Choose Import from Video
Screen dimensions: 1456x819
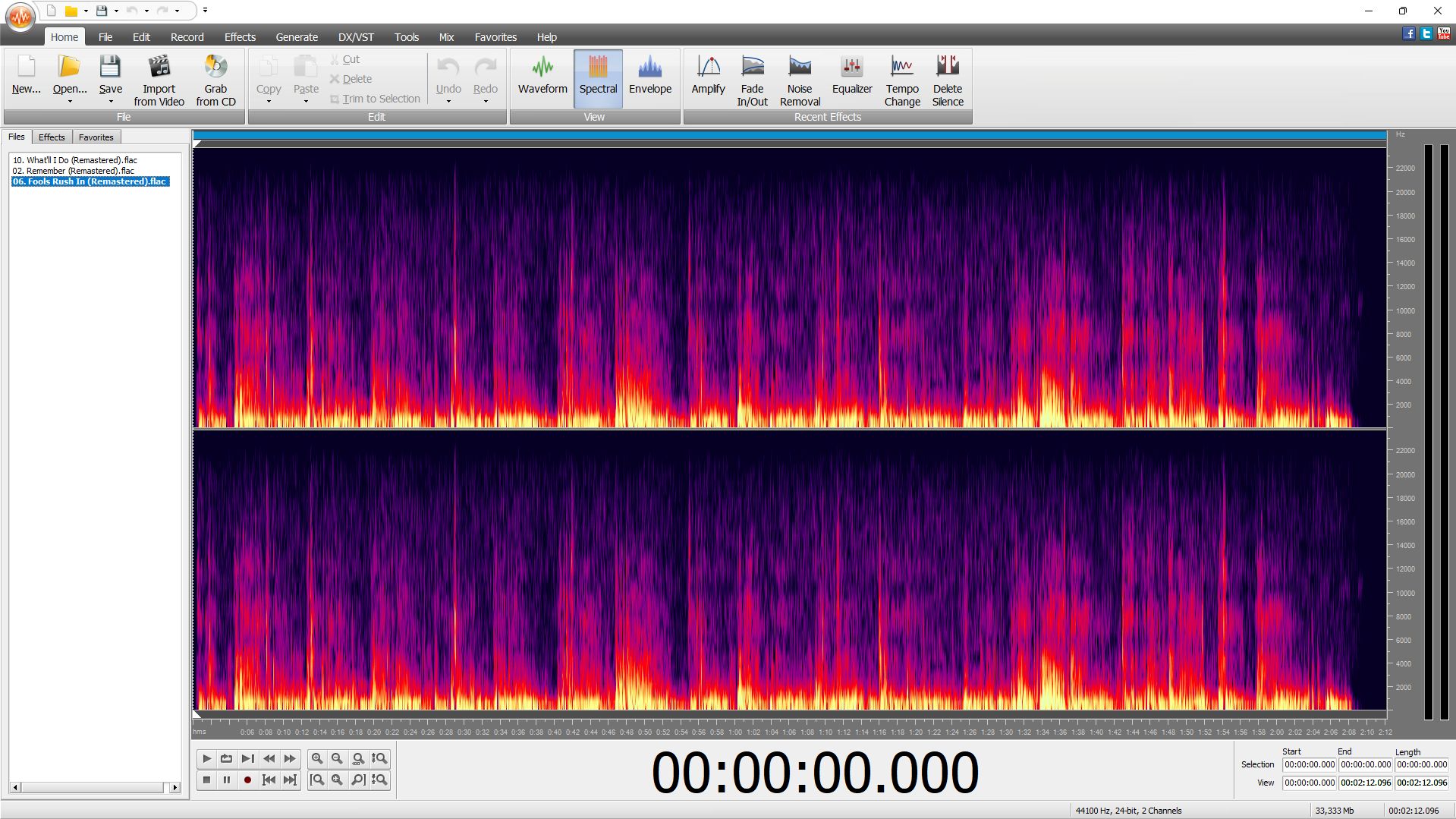click(x=159, y=80)
